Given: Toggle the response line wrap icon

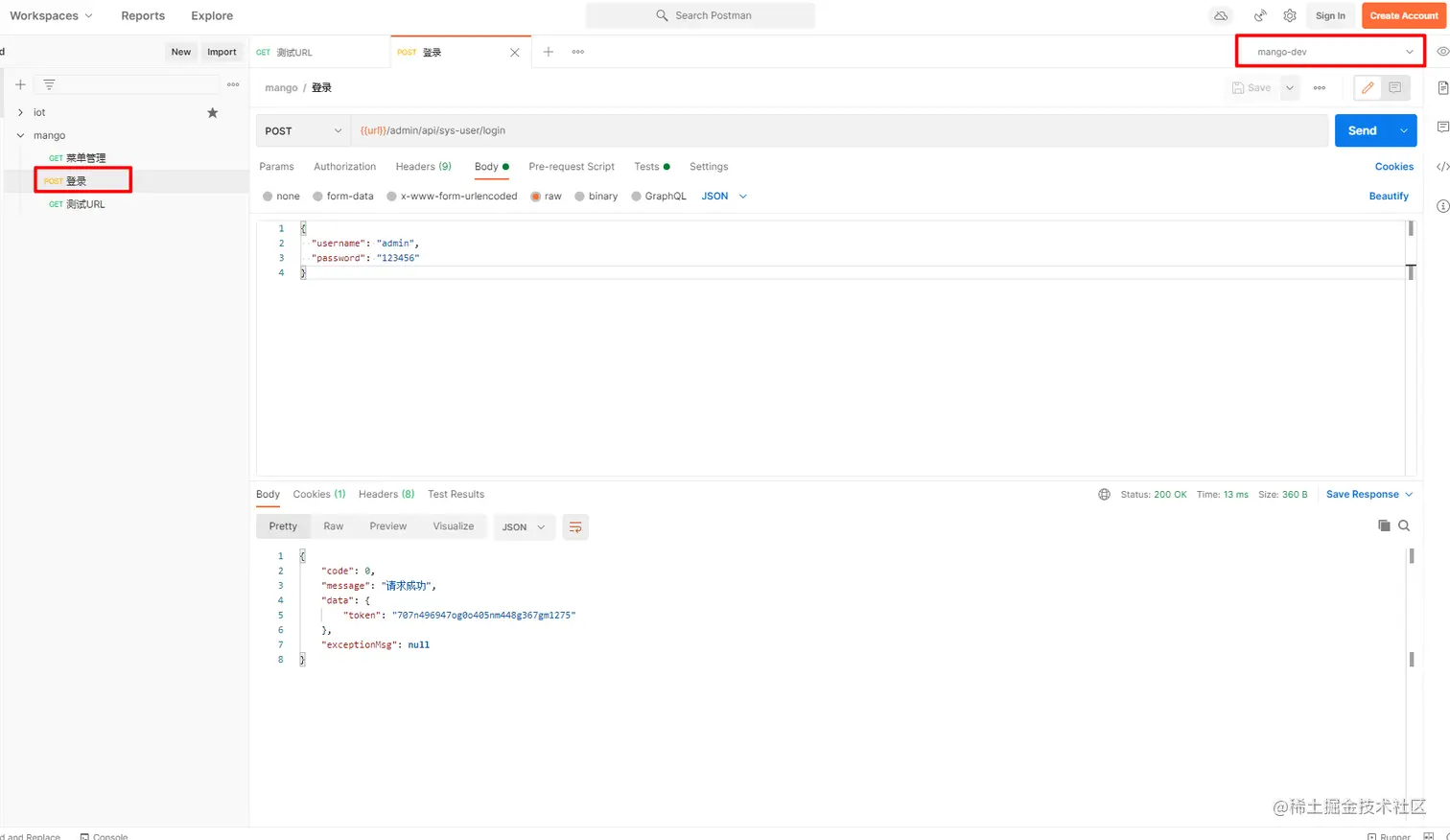Looking at the screenshot, I should [575, 527].
